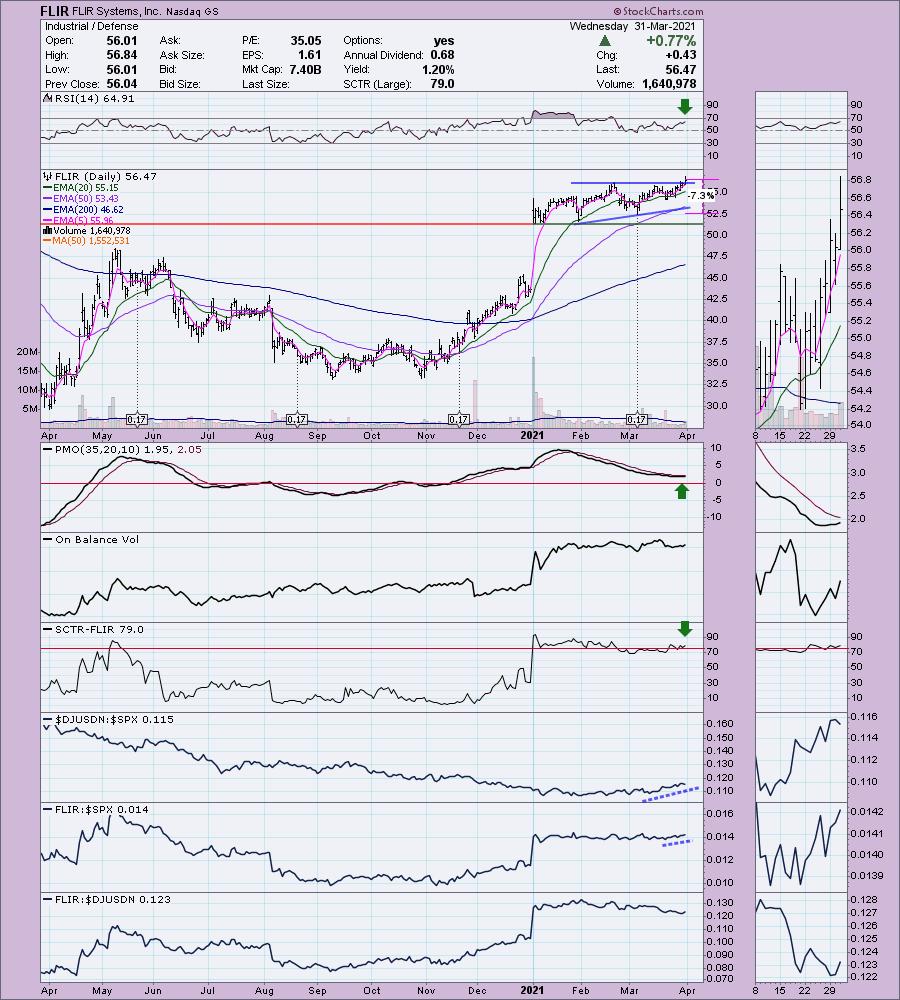The image size is (900, 1000).
Task: Click the Prev Close value 56.04
Action: tap(122, 84)
